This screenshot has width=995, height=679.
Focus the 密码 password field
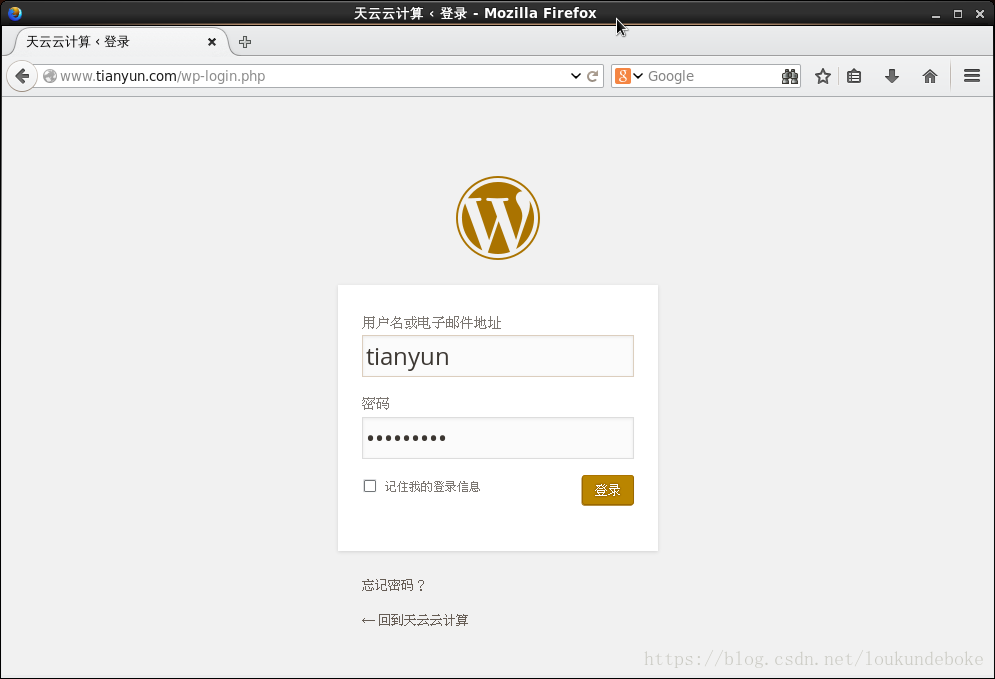[498, 438]
